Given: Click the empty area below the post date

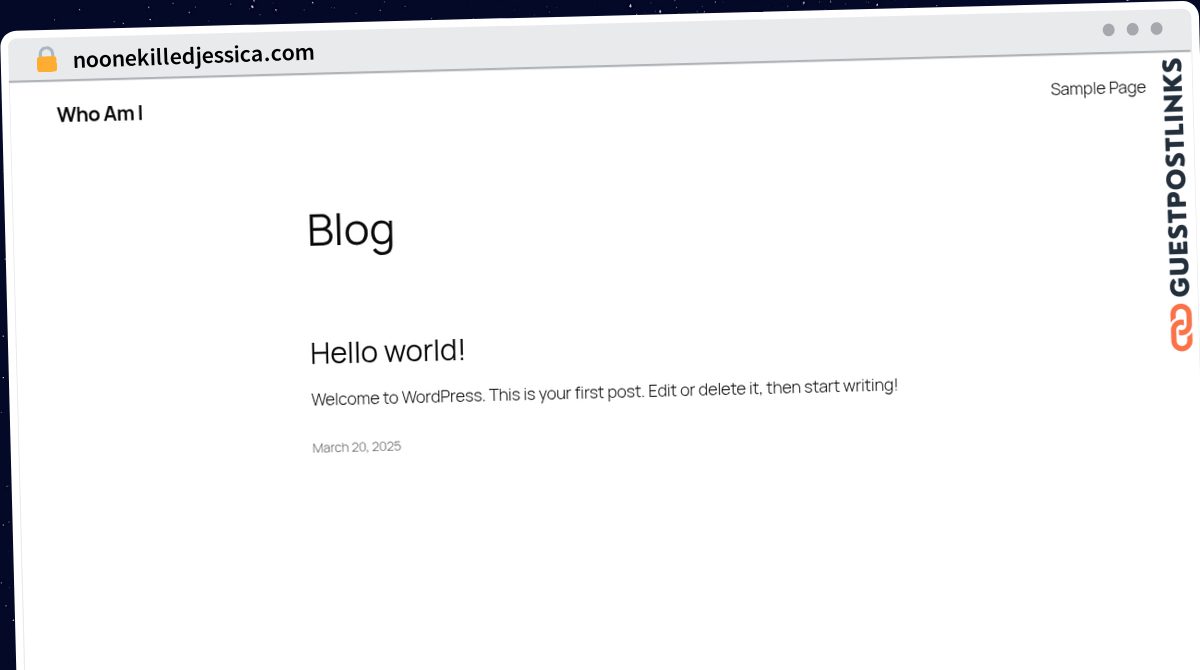Looking at the screenshot, I should (600, 560).
